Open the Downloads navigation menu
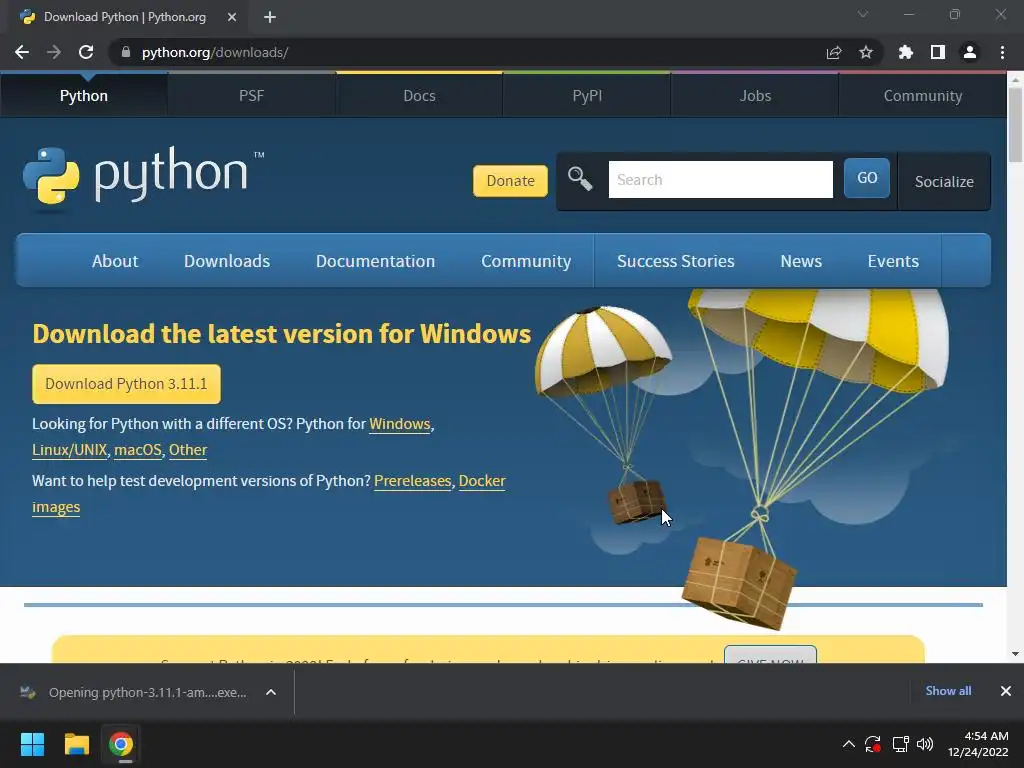Image resolution: width=1024 pixels, height=768 pixels. click(227, 261)
